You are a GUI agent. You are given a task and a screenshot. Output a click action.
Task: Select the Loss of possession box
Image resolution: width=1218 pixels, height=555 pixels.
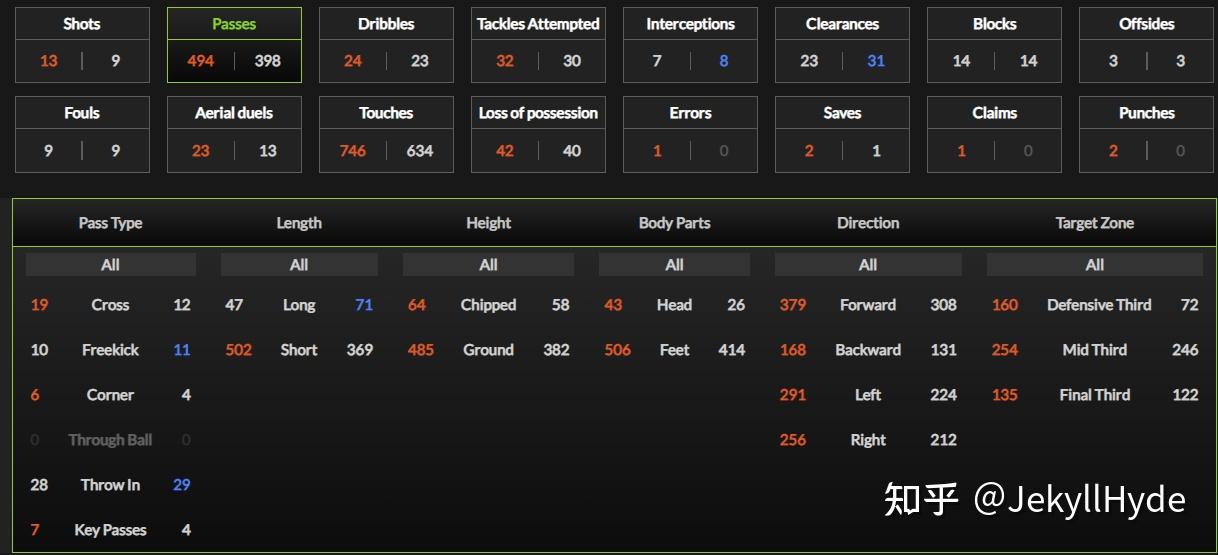click(538, 134)
